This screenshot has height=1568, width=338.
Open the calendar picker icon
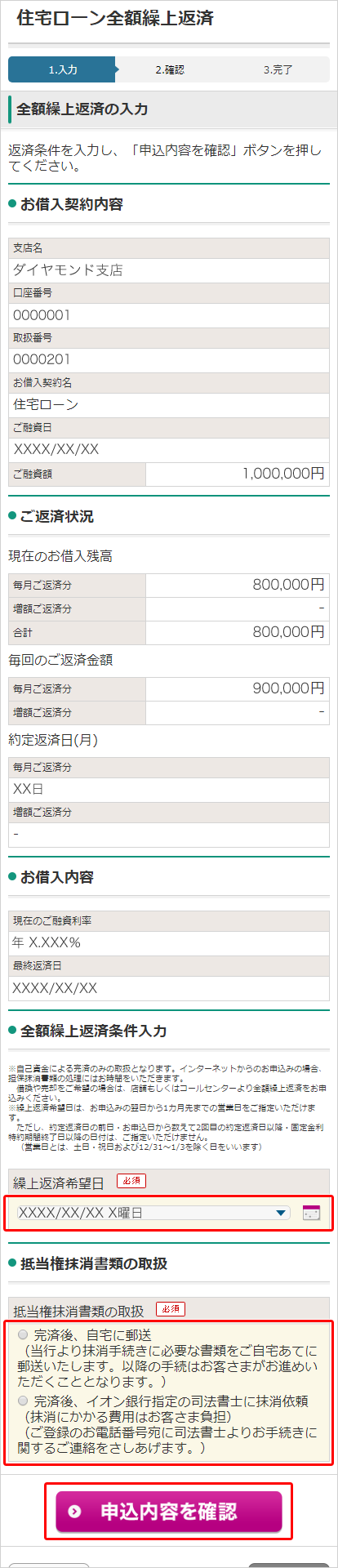tap(311, 1213)
